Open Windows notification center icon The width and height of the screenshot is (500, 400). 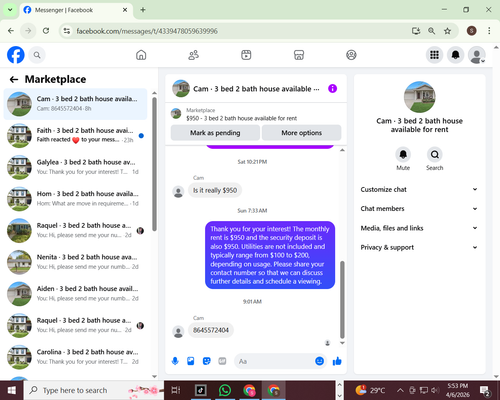pyautogui.click(x=484, y=390)
